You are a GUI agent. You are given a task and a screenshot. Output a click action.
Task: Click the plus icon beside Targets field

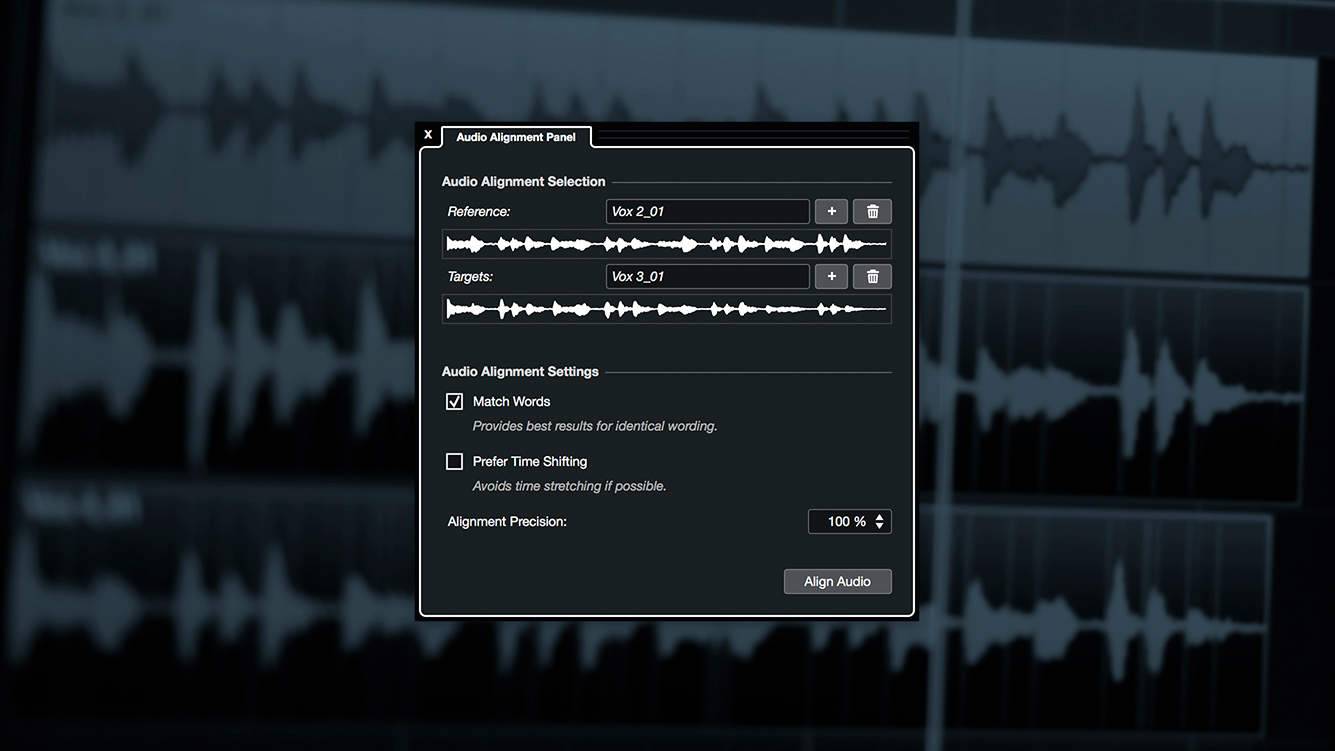(831, 276)
